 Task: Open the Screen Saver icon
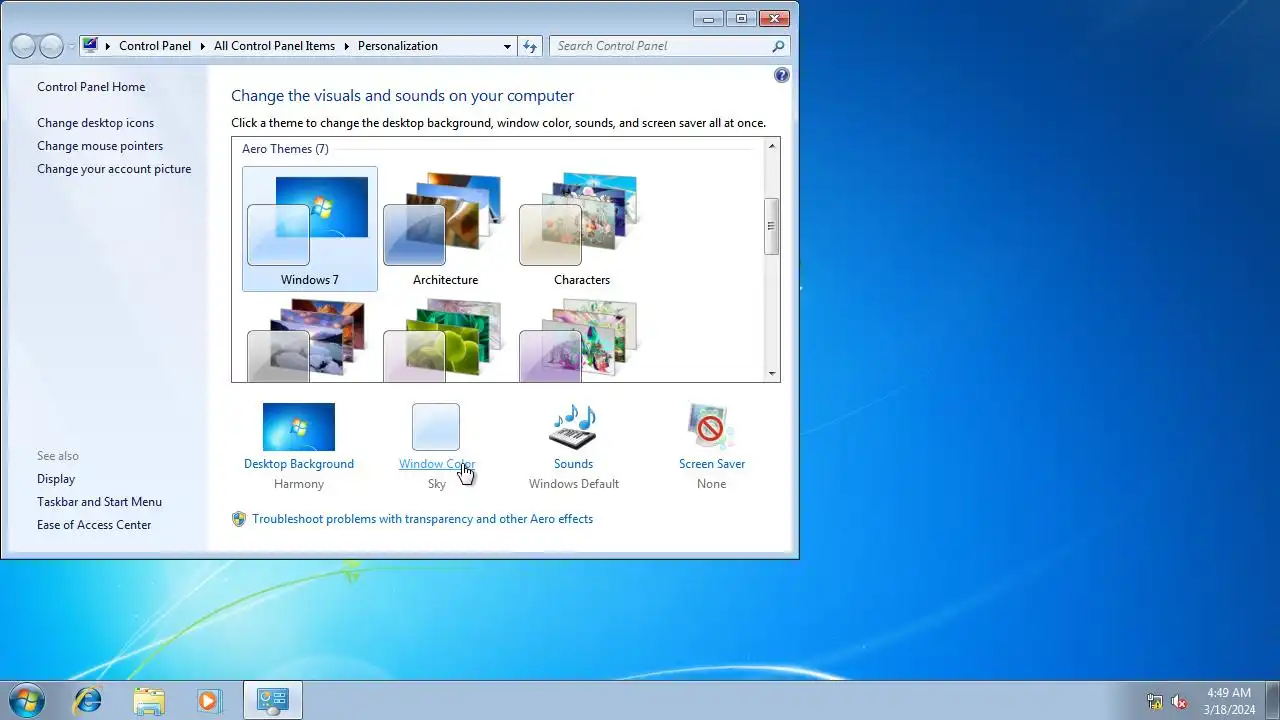711,427
